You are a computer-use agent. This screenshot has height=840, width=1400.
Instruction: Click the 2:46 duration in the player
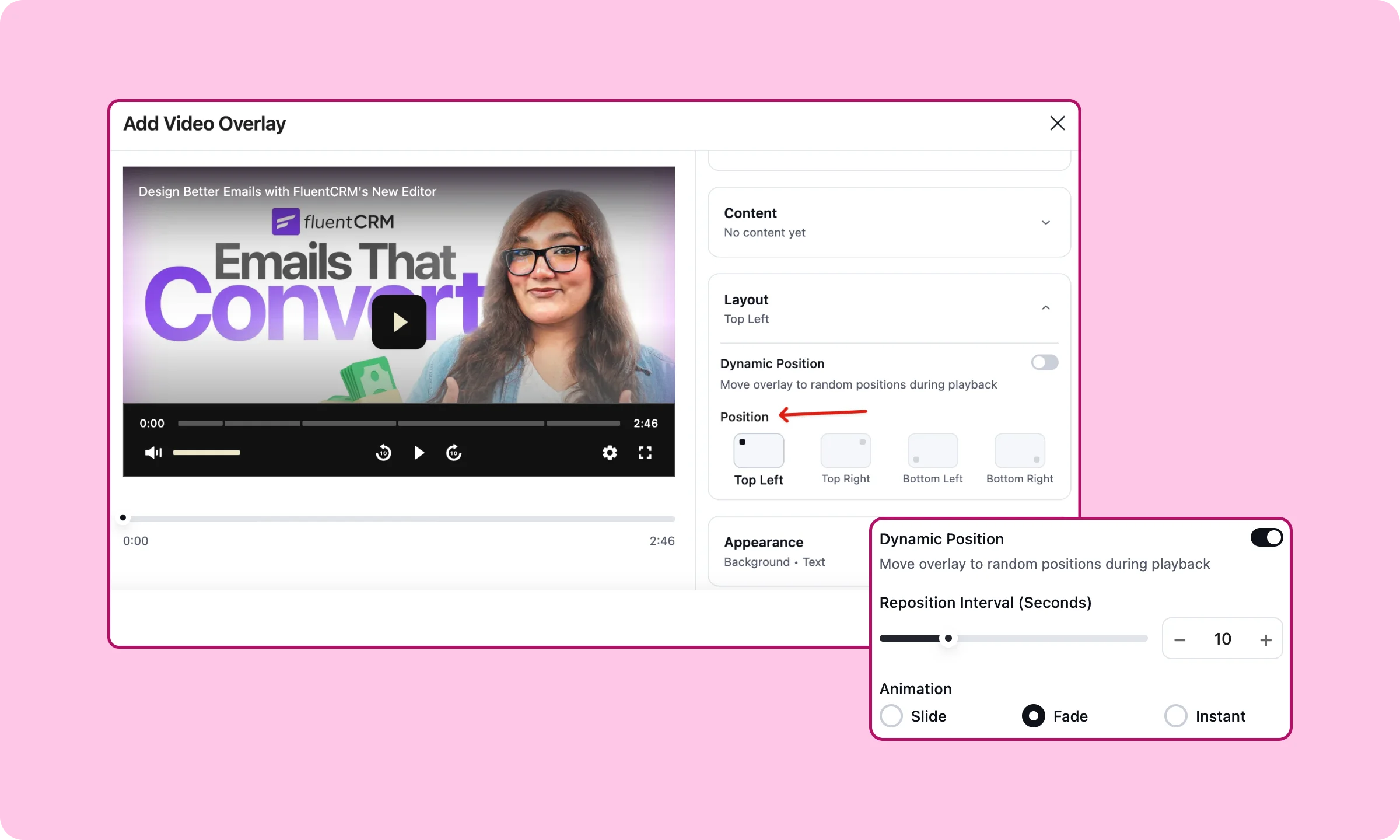pyautogui.click(x=646, y=423)
